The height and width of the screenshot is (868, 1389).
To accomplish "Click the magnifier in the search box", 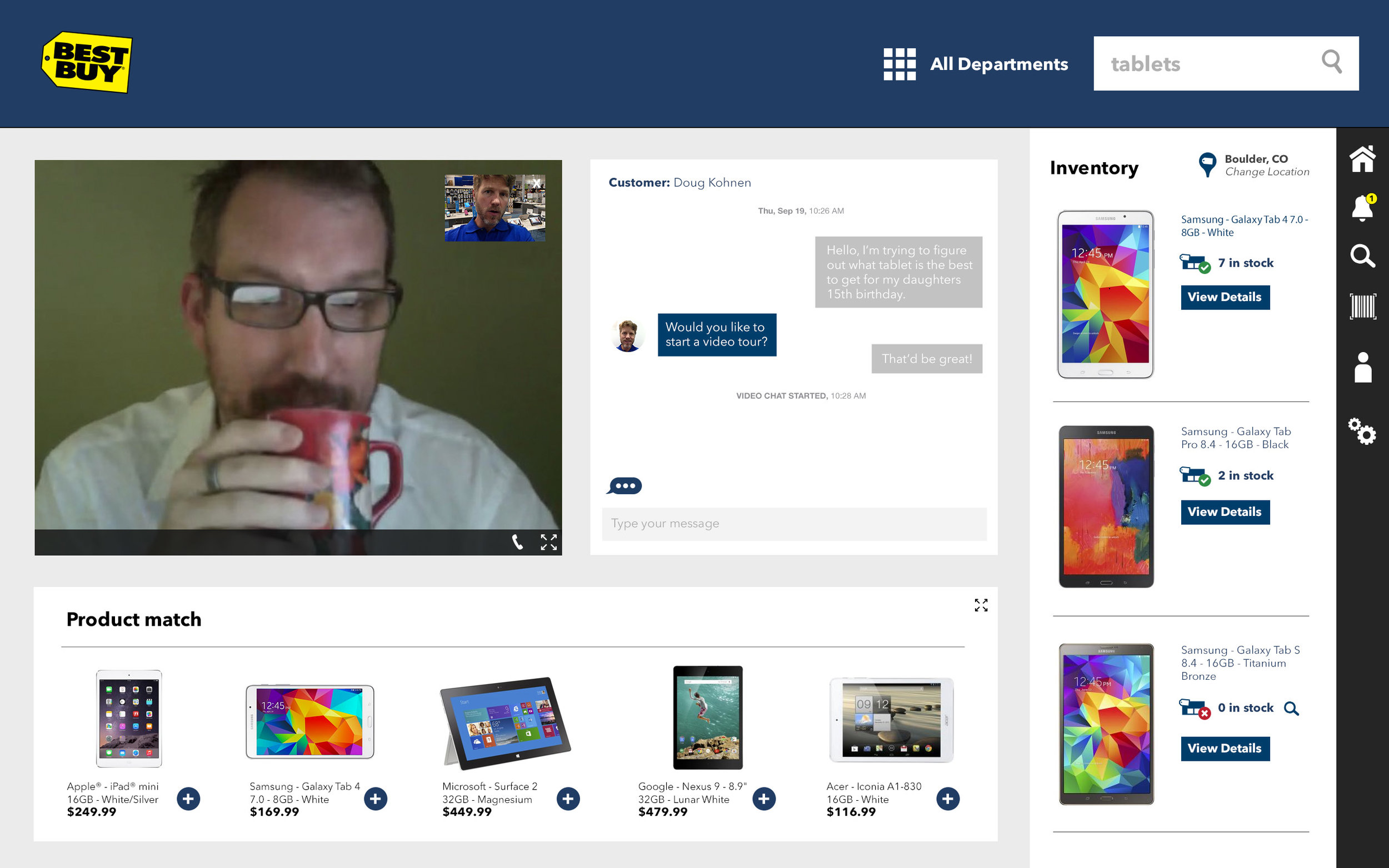I will click(1332, 62).
